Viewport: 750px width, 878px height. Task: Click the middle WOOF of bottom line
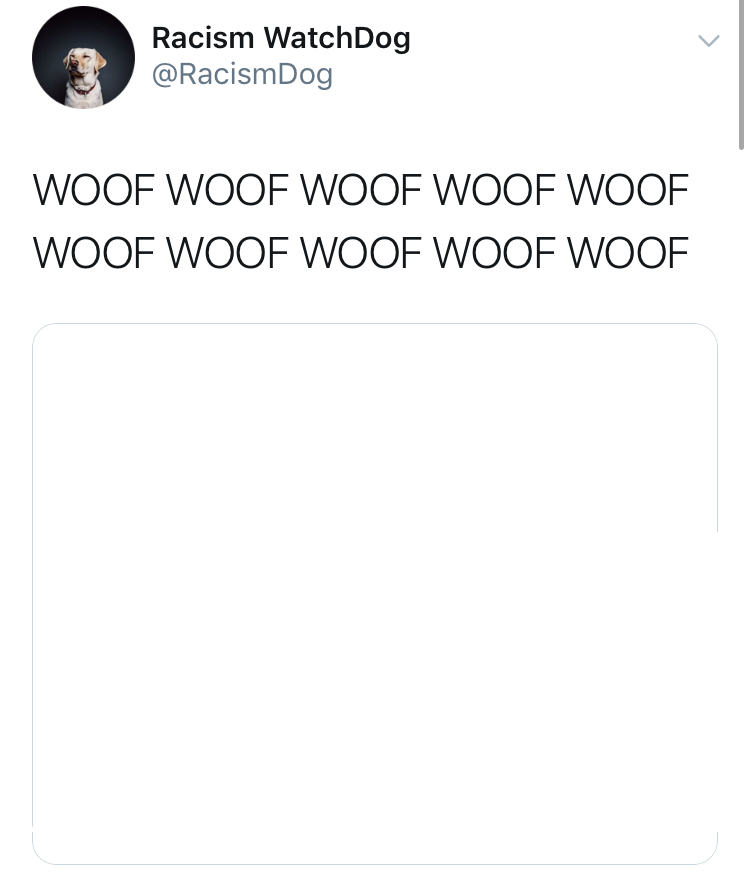(361, 253)
